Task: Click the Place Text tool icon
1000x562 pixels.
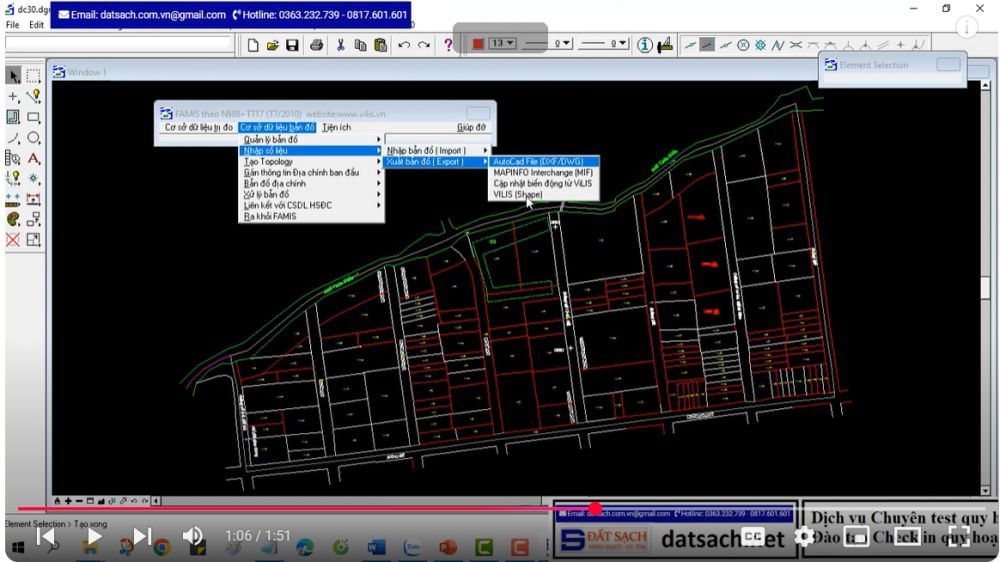Action: click(34, 158)
